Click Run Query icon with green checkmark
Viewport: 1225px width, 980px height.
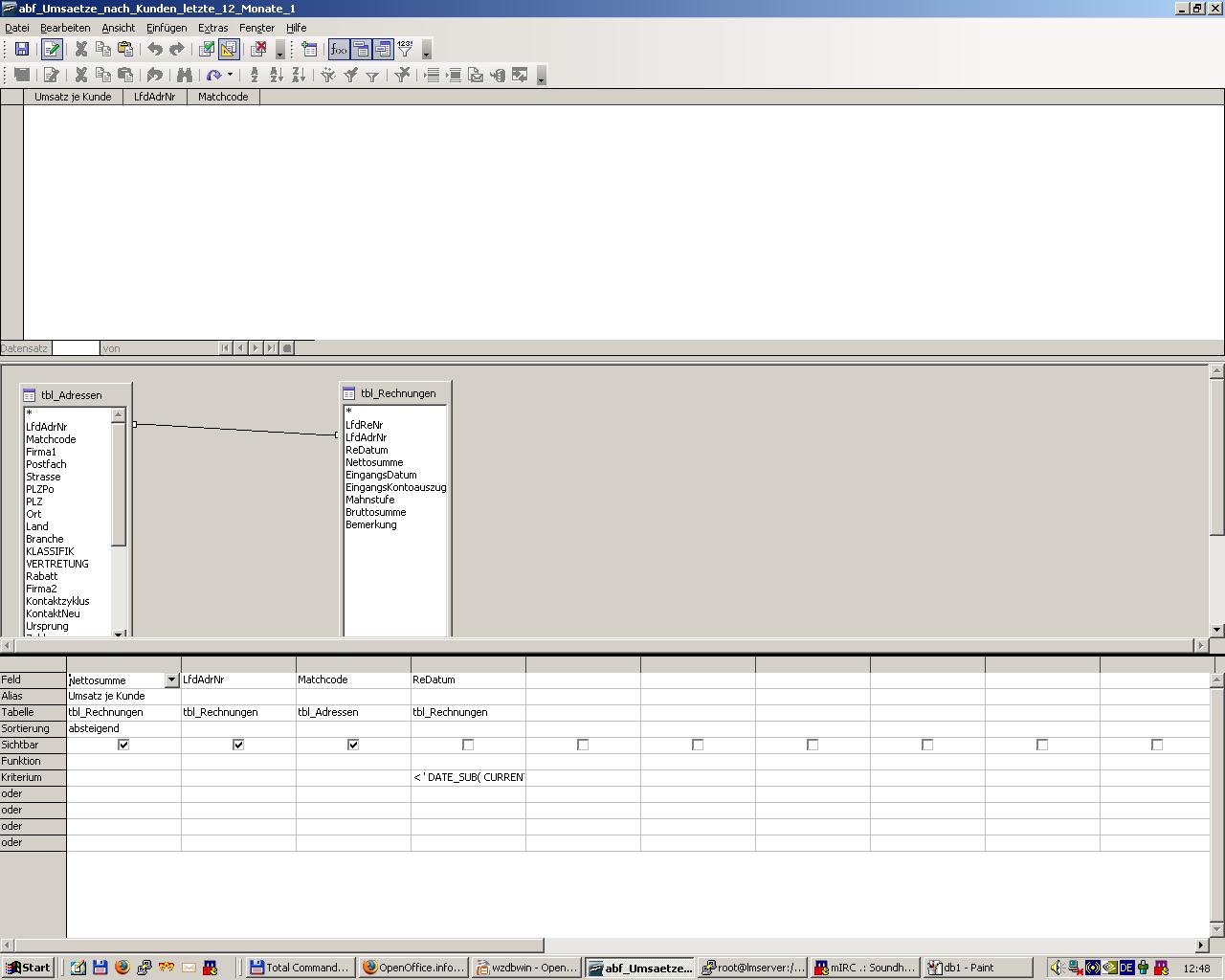206,50
